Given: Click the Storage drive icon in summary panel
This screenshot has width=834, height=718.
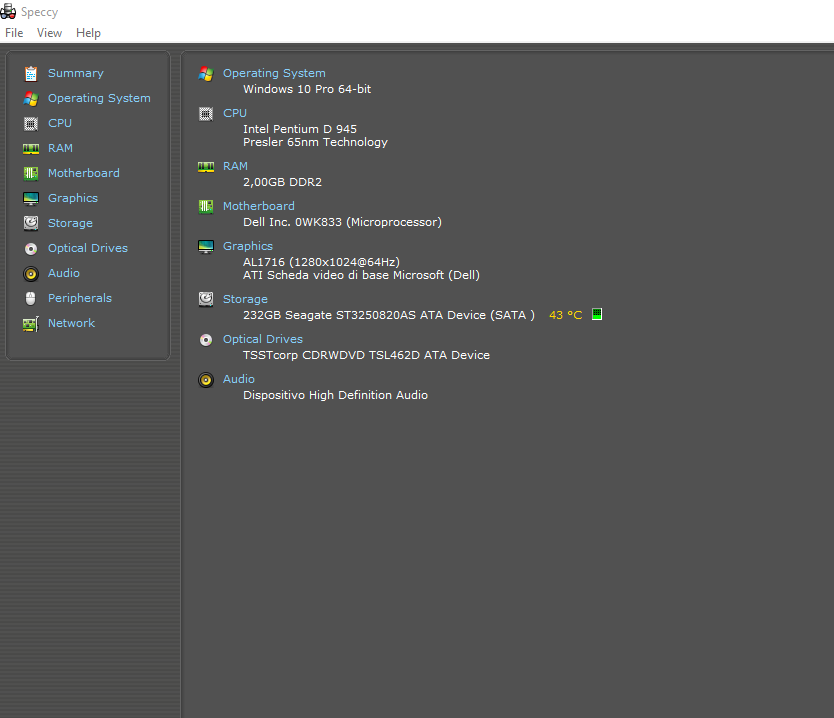Looking at the screenshot, I should [x=206, y=299].
